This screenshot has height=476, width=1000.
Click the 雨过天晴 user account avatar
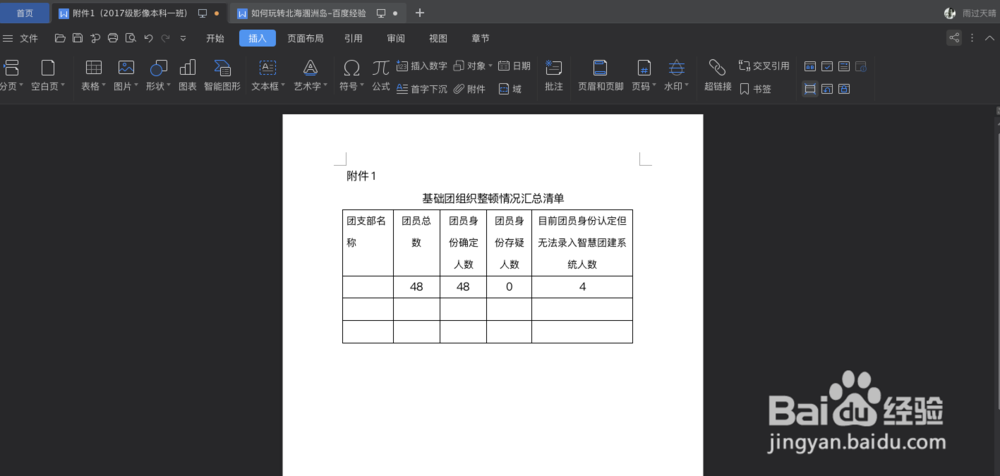click(950, 13)
